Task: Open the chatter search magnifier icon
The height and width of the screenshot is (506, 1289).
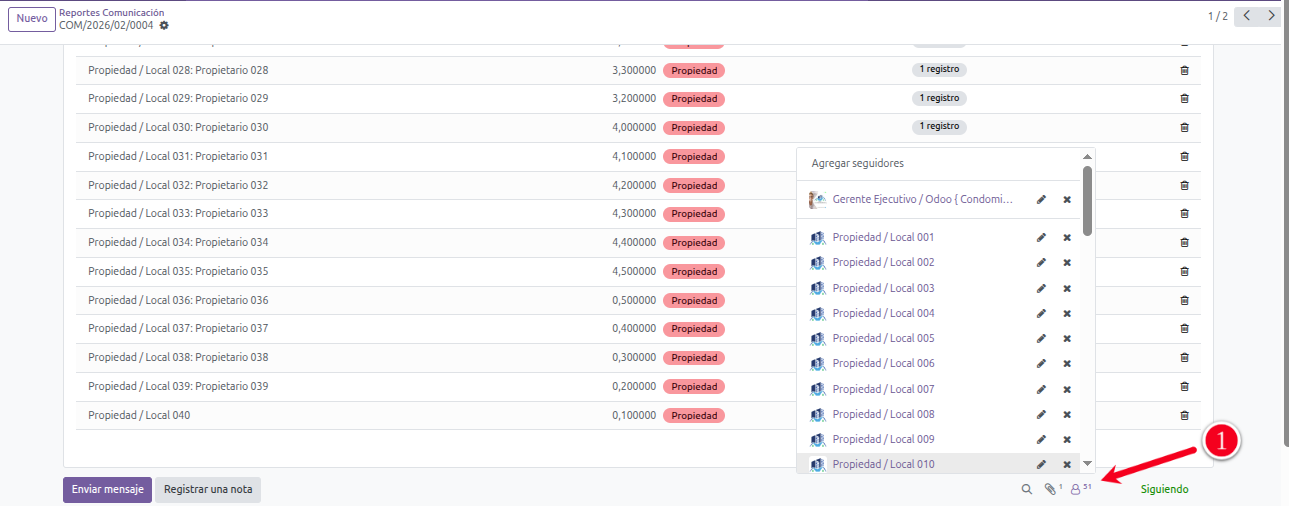Action: pos(1026,489)
